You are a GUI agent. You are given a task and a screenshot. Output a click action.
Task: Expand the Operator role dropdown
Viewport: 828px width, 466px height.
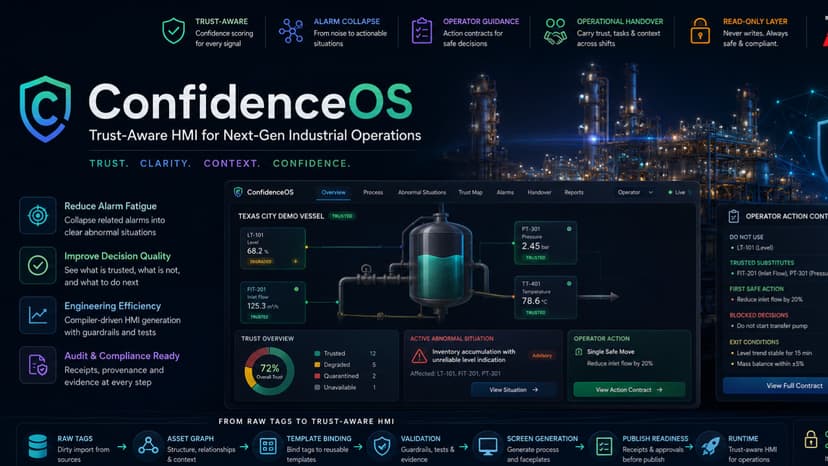(x=635, y=192)
